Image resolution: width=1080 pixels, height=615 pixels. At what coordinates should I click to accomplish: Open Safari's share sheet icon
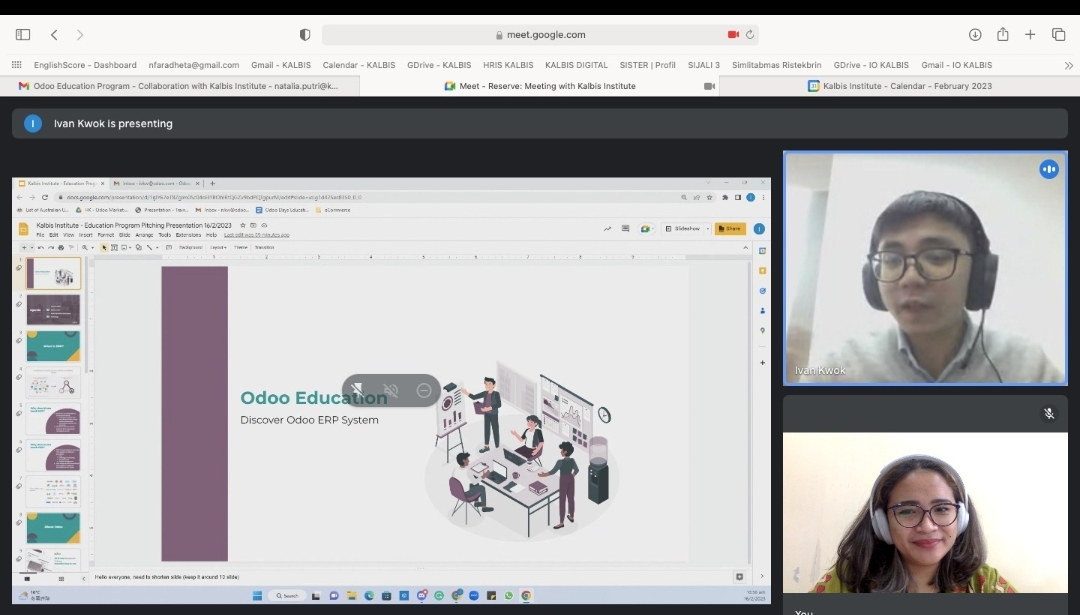point(1003,34)
